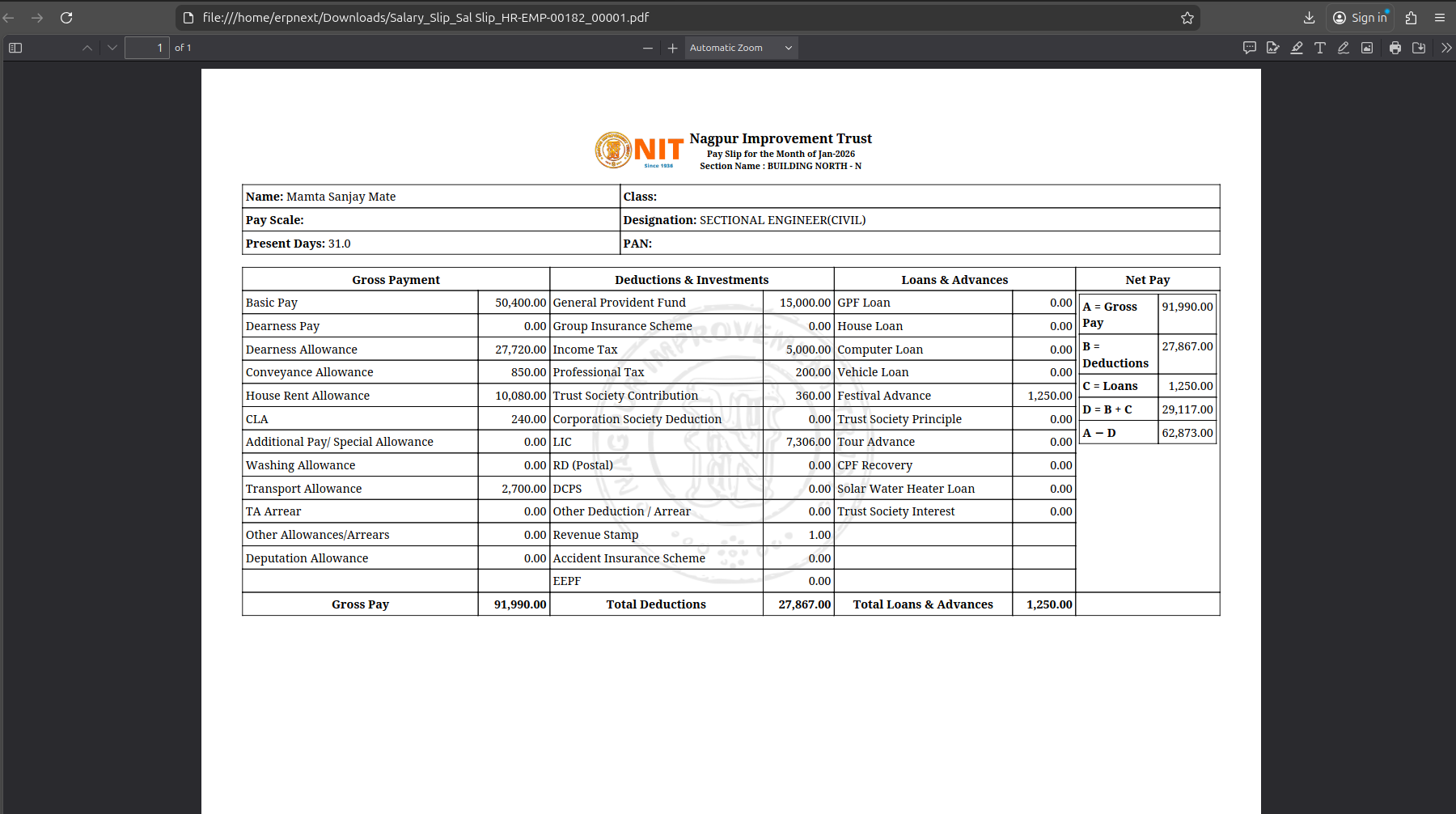The height and width of the screenshot is (814, 1456).
Task: Print the salary slip document
Action: click(x=1395, y=48)
